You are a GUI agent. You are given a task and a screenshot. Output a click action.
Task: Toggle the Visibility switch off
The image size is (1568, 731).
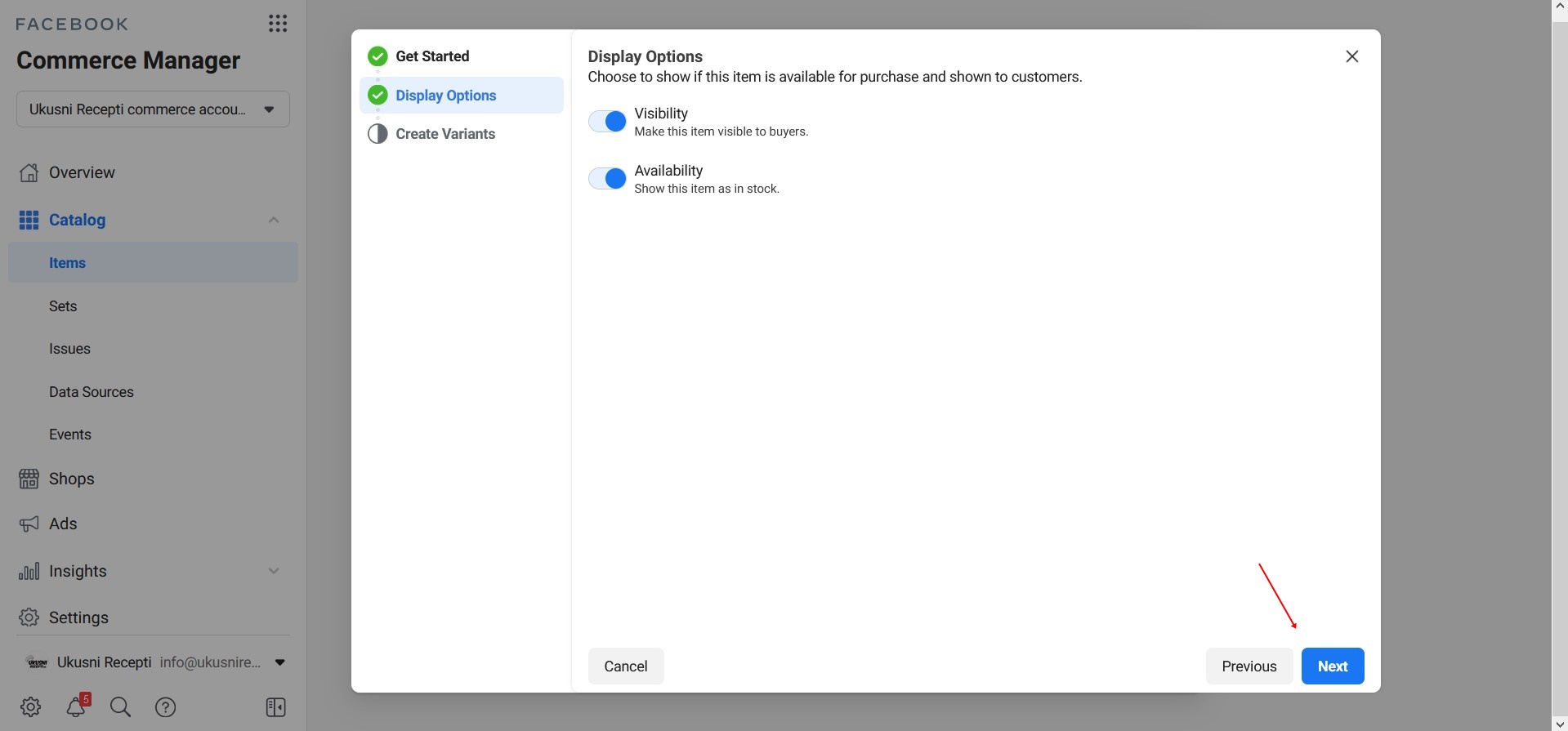(607, 122)
